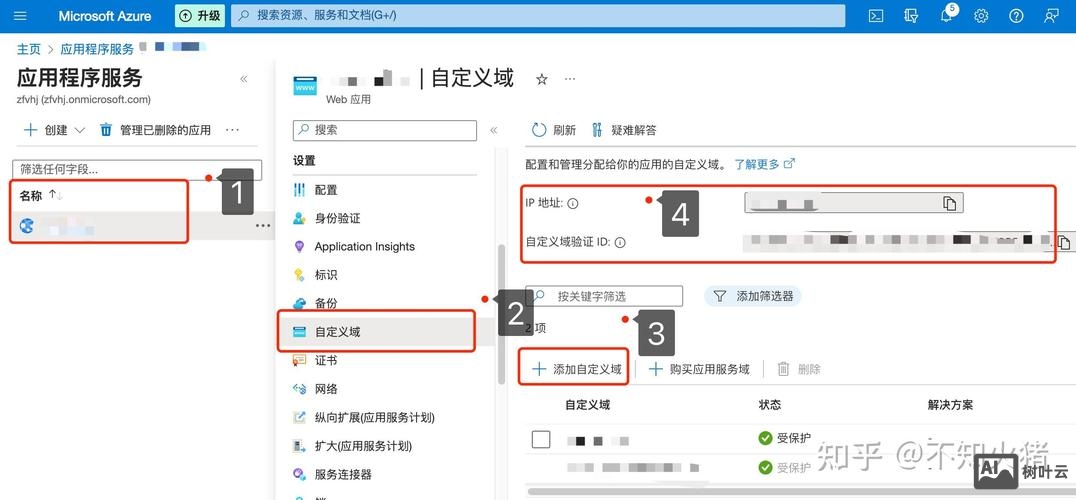The width and height of the screenshot is (1076, 500).
Task: Focus the 搜索资源、服务和文档 search bar
Action: tap(538, 16)
